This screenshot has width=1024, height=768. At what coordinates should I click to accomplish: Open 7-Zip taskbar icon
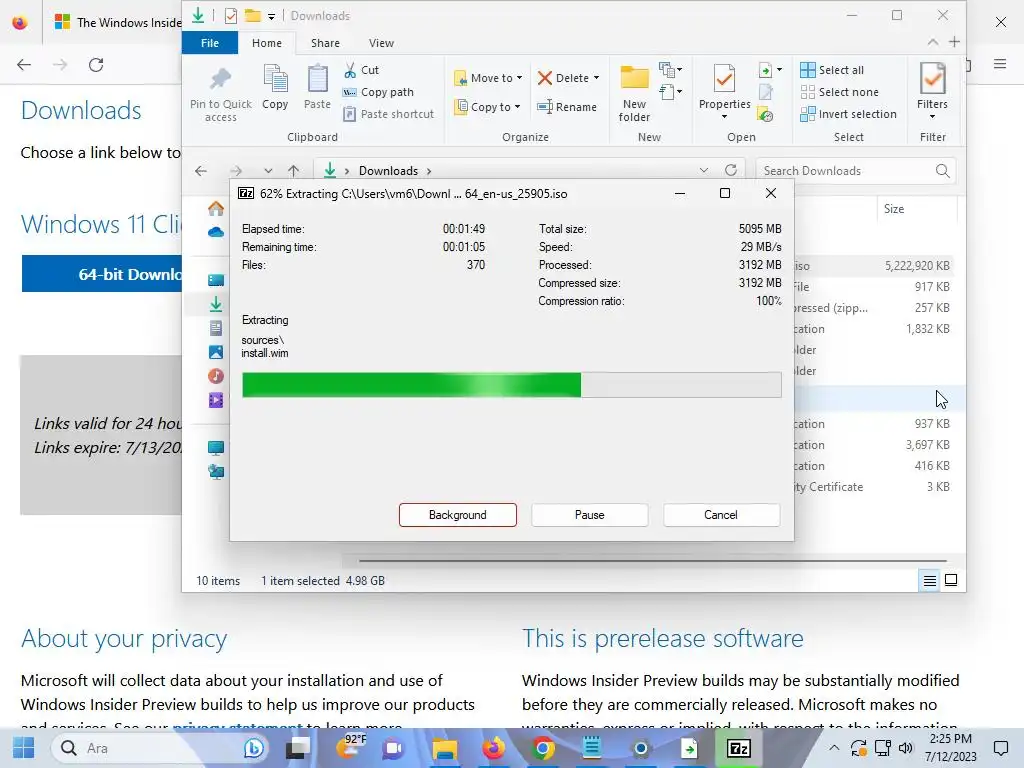pos(739,748)
